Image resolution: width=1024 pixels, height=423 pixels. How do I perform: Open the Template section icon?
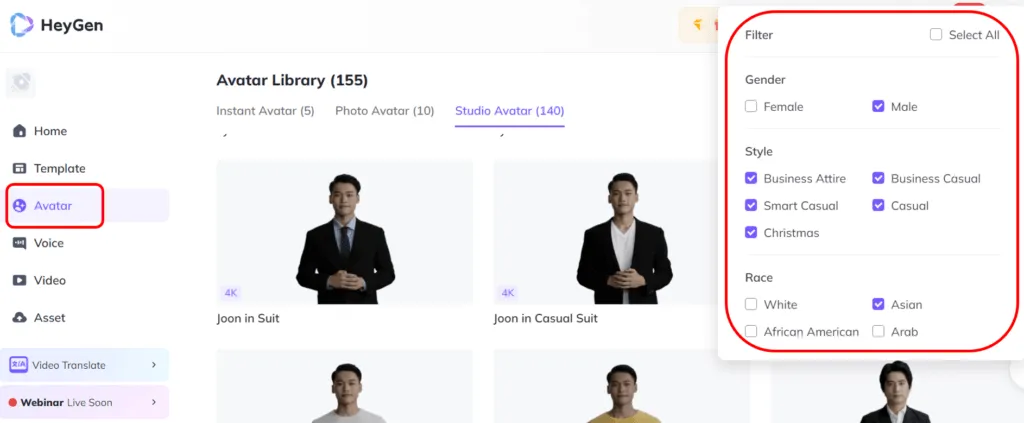pyautogui.click(x=20, y=168)
